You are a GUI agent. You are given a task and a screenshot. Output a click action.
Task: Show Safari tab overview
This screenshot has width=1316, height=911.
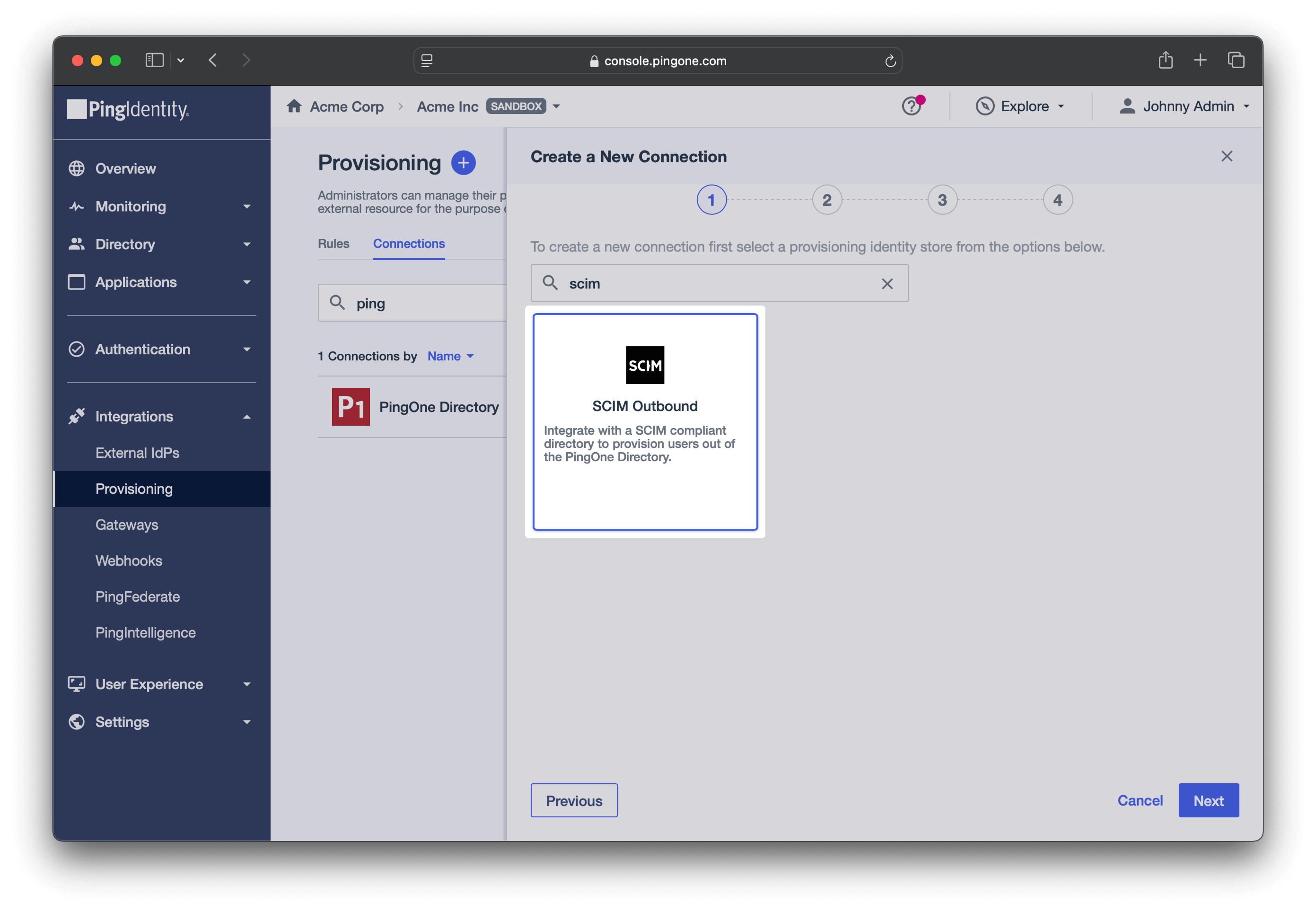tap(1236, 60)
